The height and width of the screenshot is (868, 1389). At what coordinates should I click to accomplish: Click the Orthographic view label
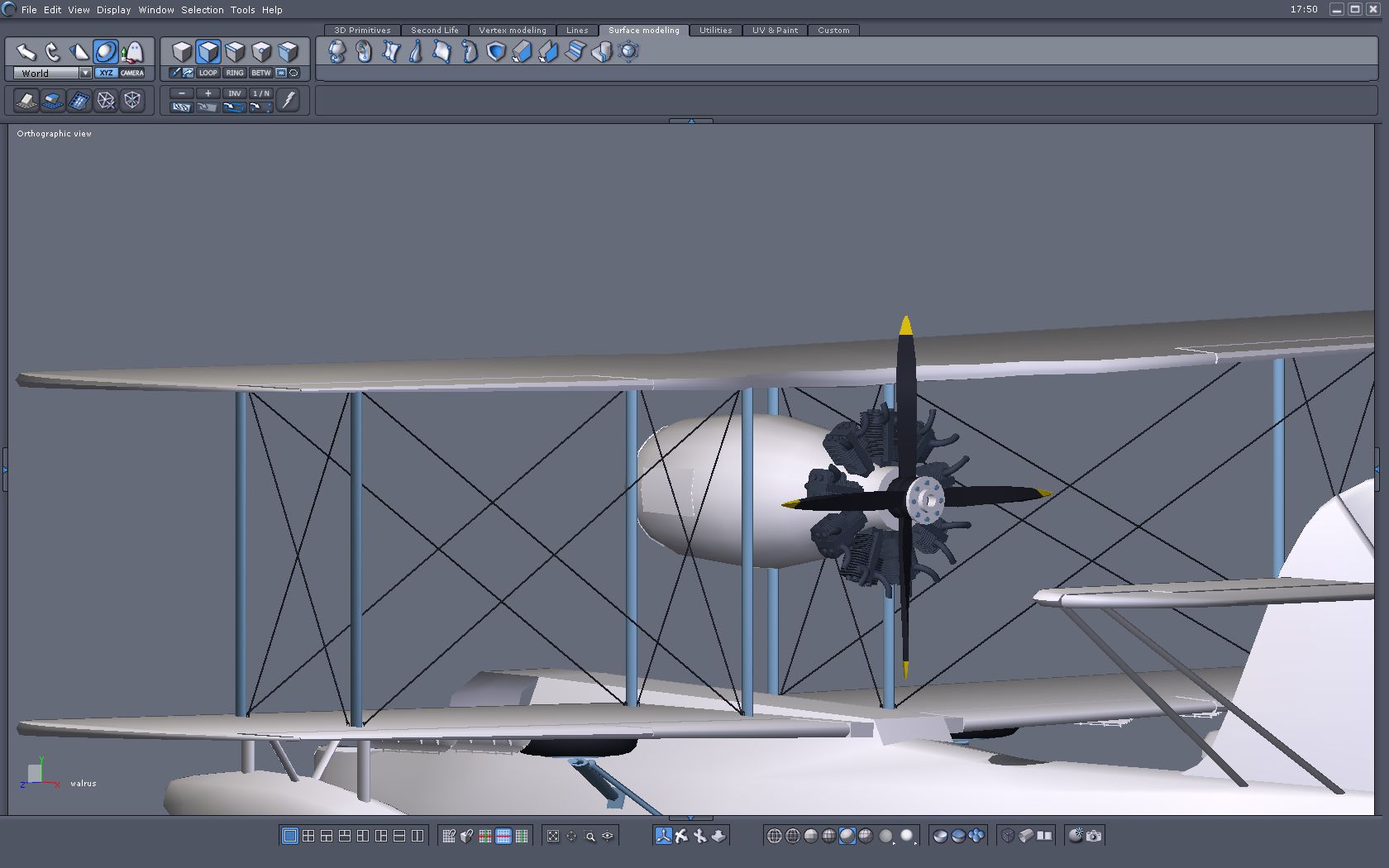55,134
